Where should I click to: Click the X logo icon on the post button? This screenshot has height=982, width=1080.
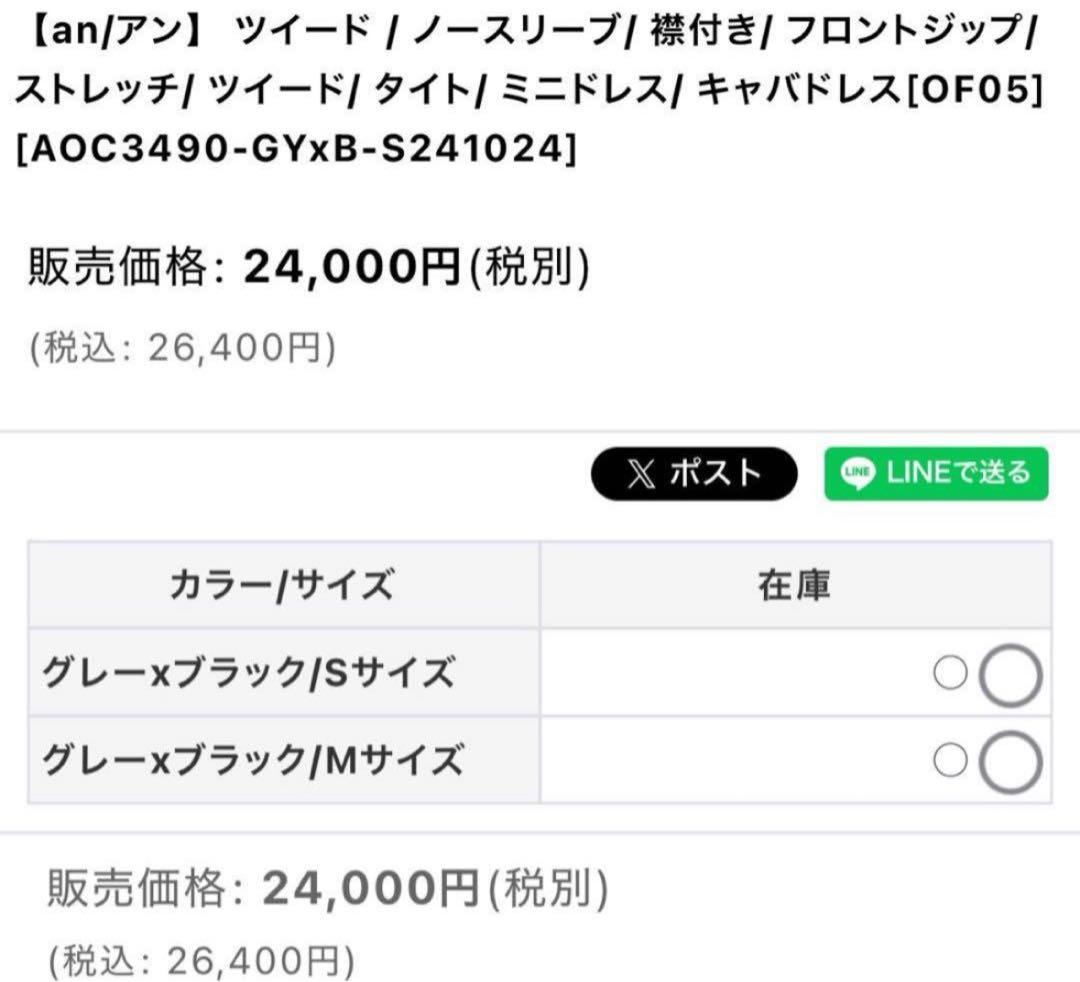[641, 474]
